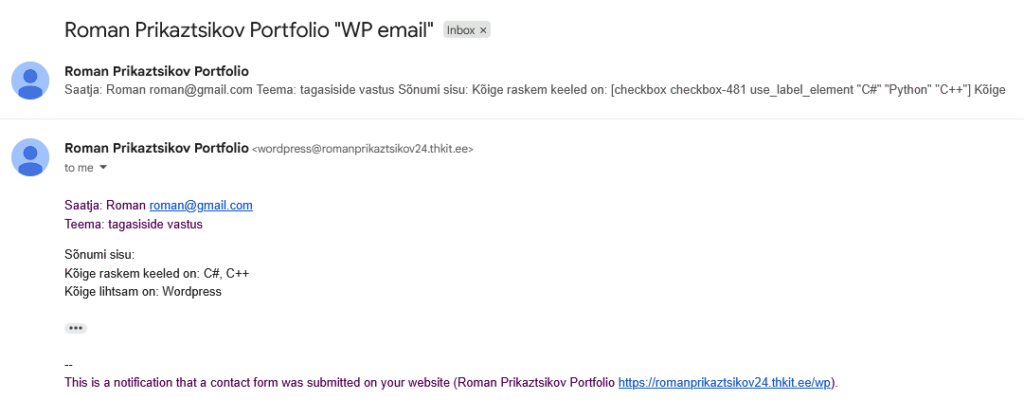Click the expanded message's sender avatar
The height and width of the screenshot is (418, 1024).
pos(30,158)
